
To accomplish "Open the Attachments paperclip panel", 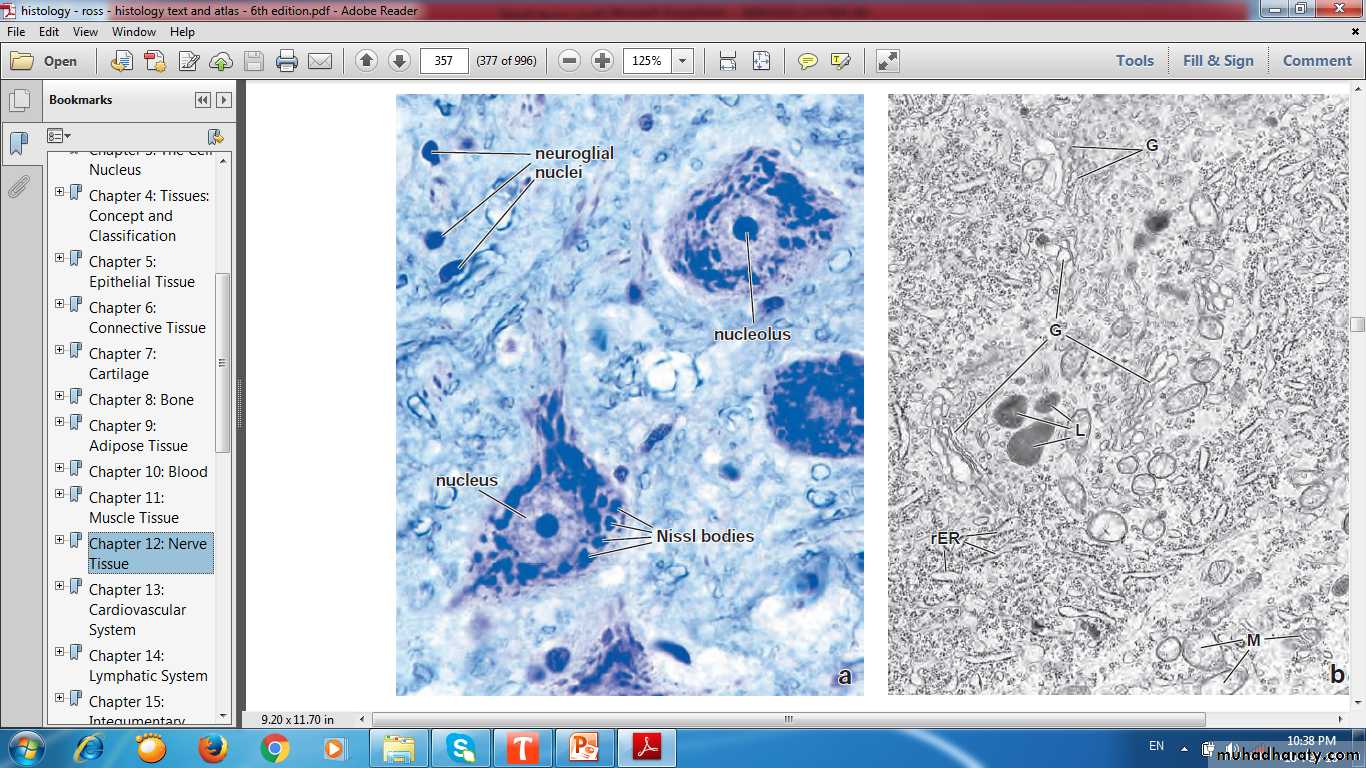I will click(x=18, y=187).
